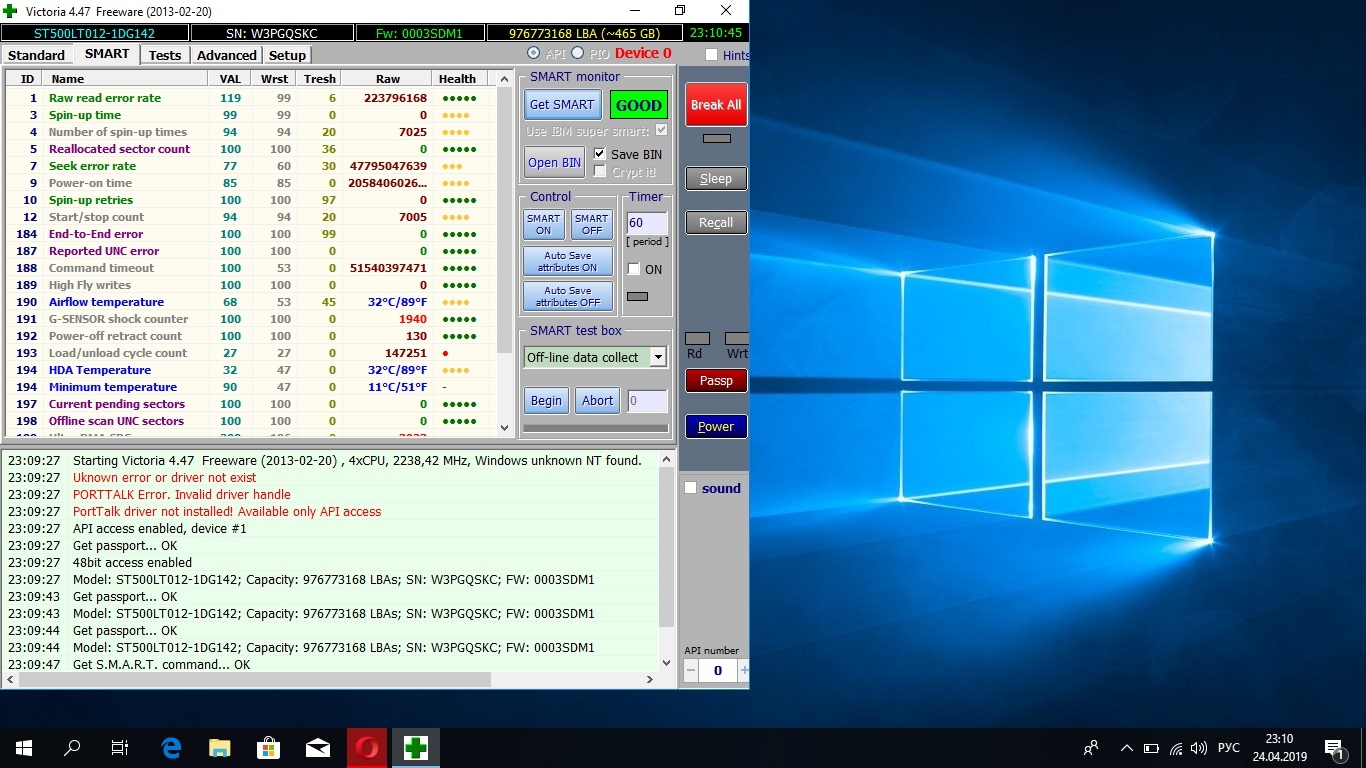
Task: Click the Get SMART button
Action: tap(562, 104)
